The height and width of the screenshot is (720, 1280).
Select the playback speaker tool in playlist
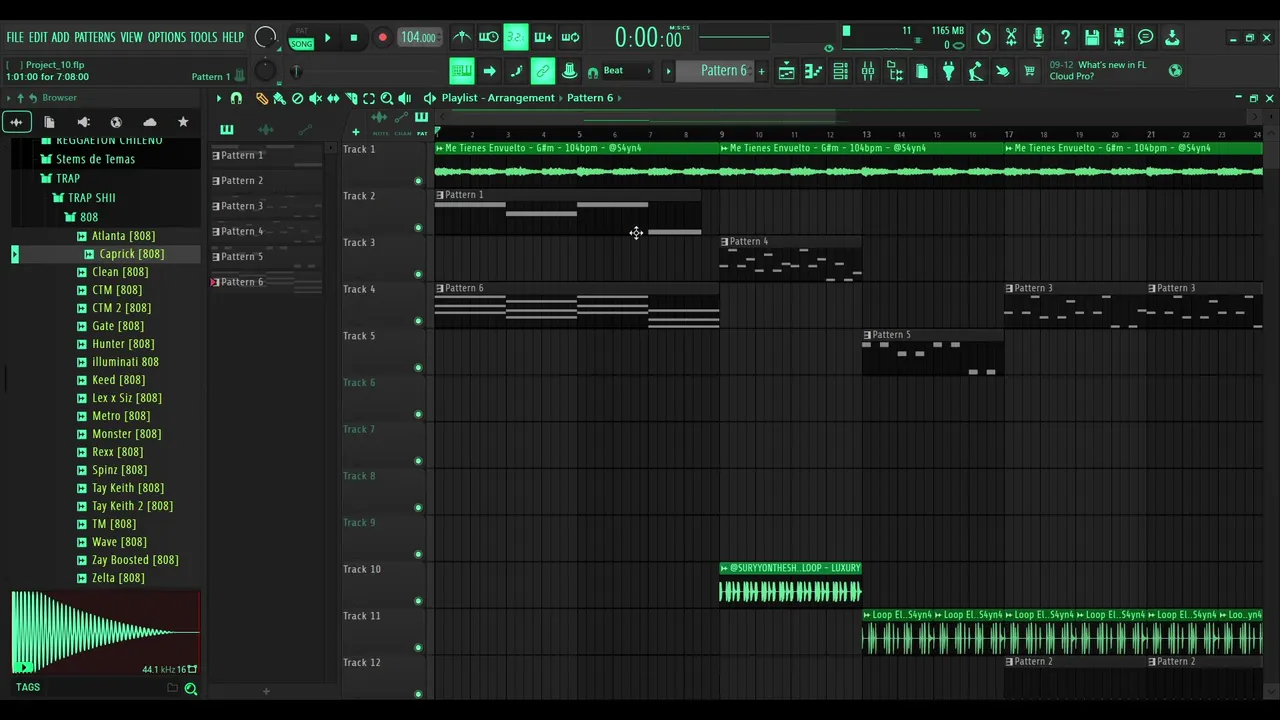point(405,98)
